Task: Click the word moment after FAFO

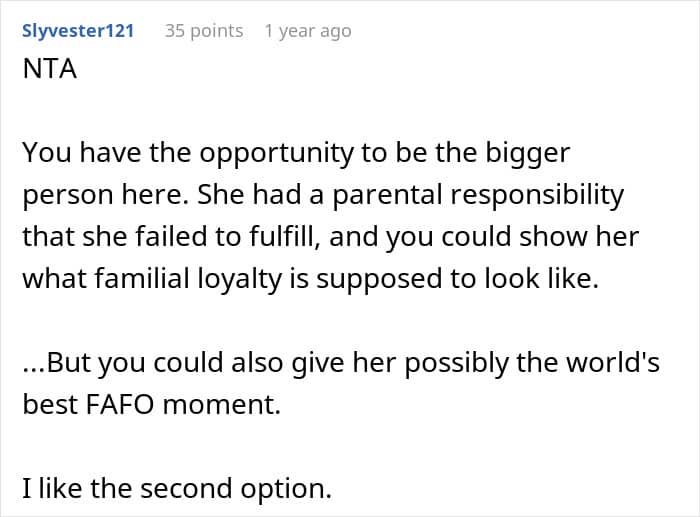Action: (221, 405)
